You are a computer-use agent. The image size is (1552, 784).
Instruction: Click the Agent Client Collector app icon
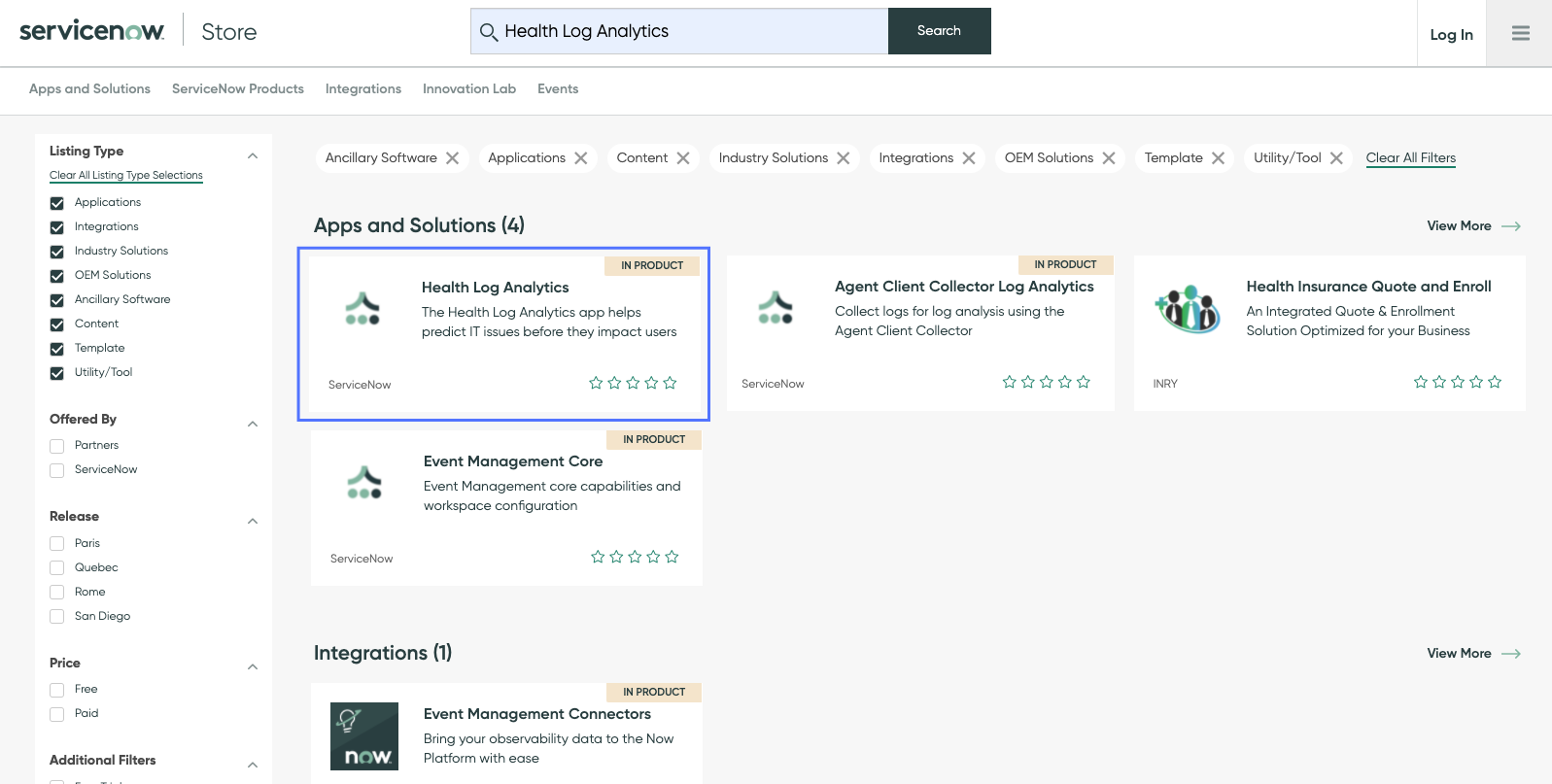pyautogui.click(x=776, y=307)
